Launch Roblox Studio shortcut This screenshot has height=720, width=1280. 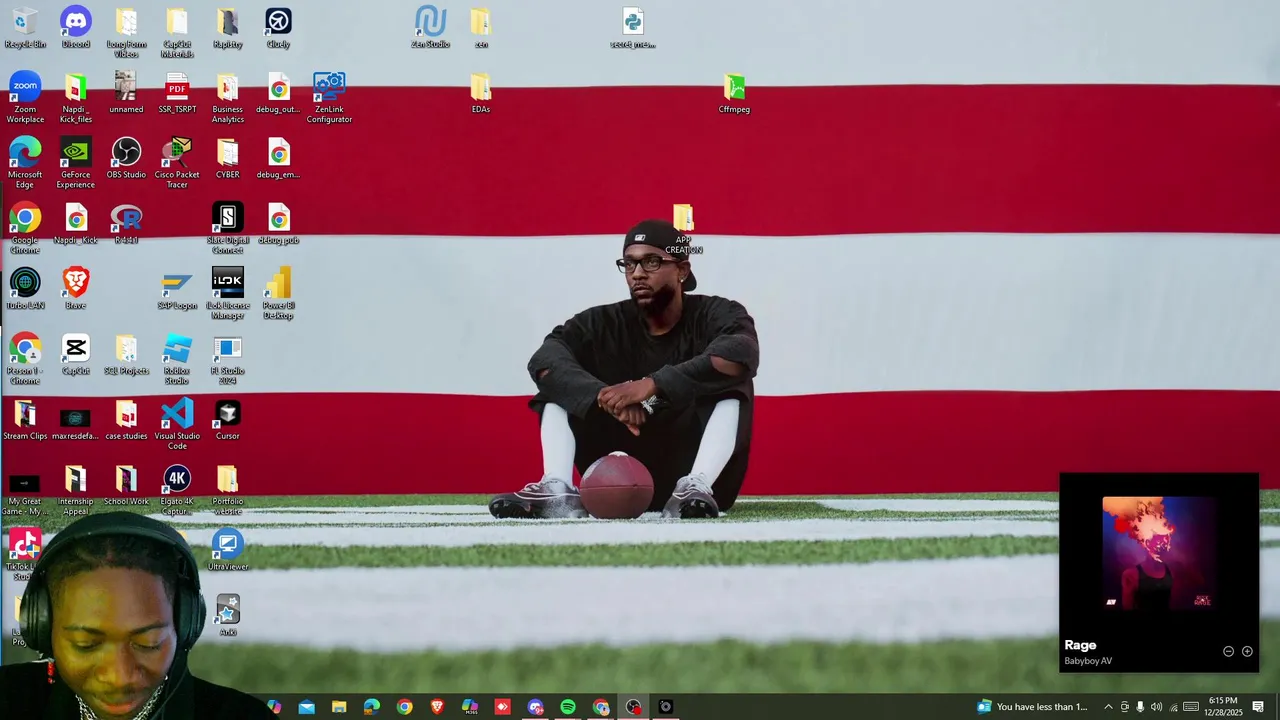[x=177, y=359]
